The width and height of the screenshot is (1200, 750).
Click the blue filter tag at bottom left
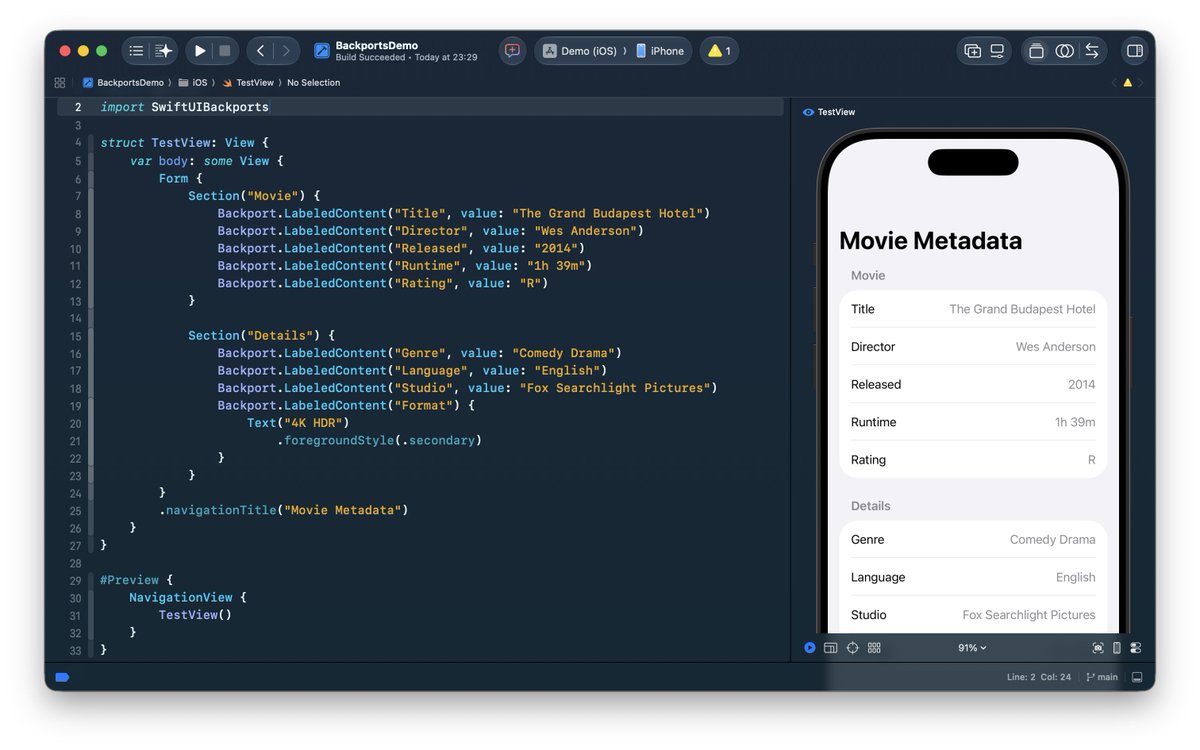62,677
